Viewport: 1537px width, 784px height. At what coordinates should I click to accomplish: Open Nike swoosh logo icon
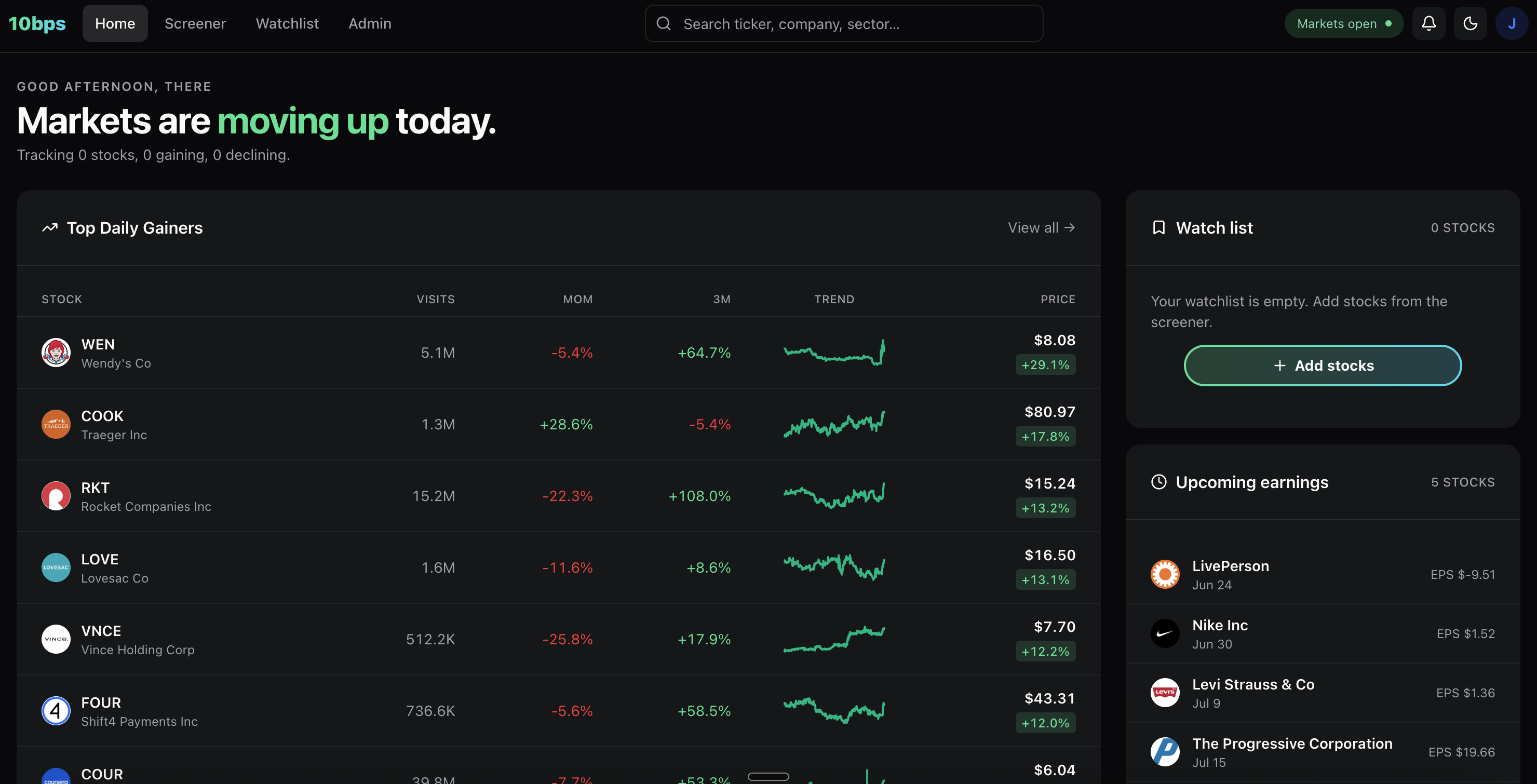point(1165,633)
